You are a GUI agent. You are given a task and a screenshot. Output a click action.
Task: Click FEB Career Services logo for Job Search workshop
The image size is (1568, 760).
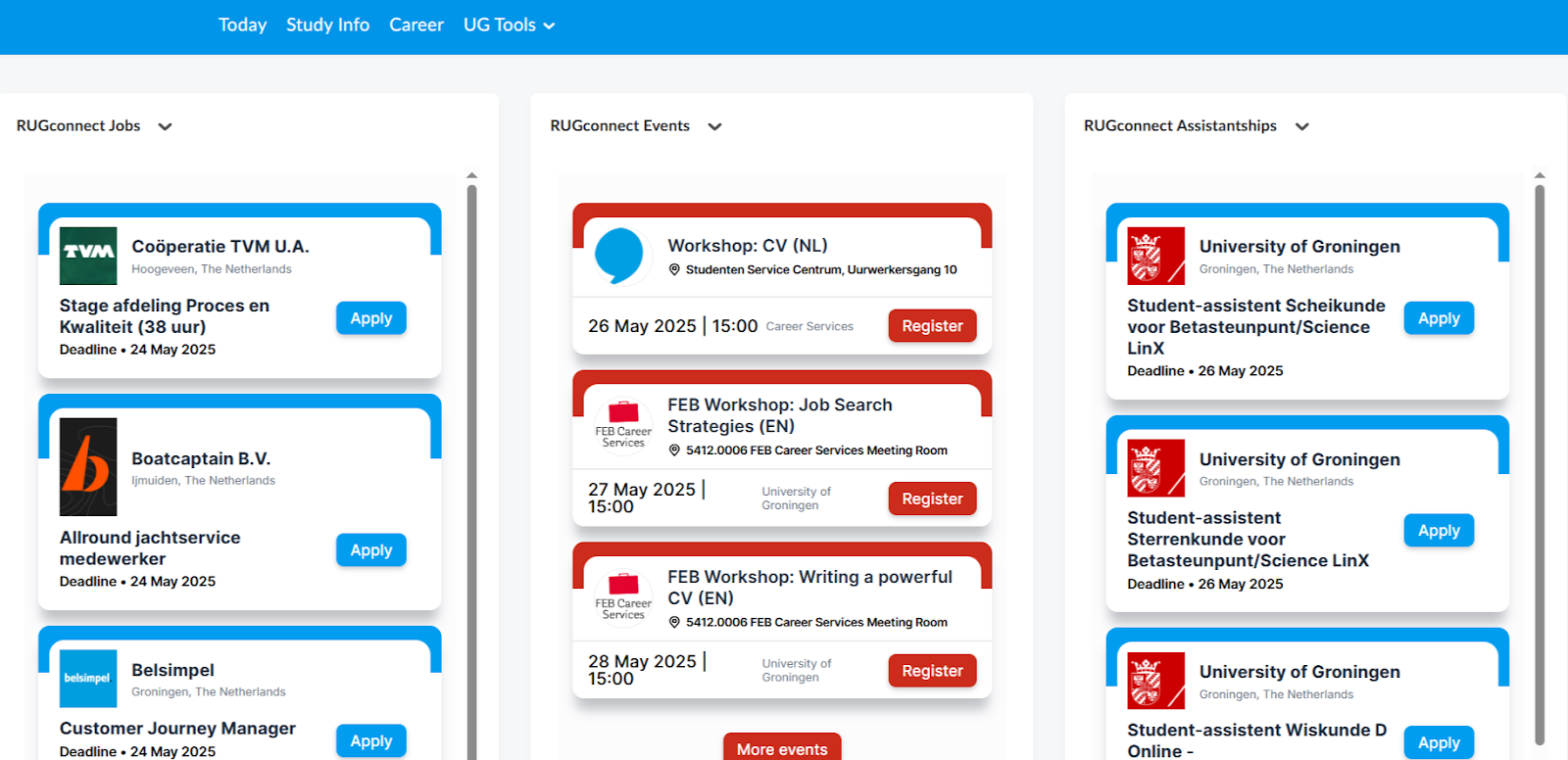623,426
